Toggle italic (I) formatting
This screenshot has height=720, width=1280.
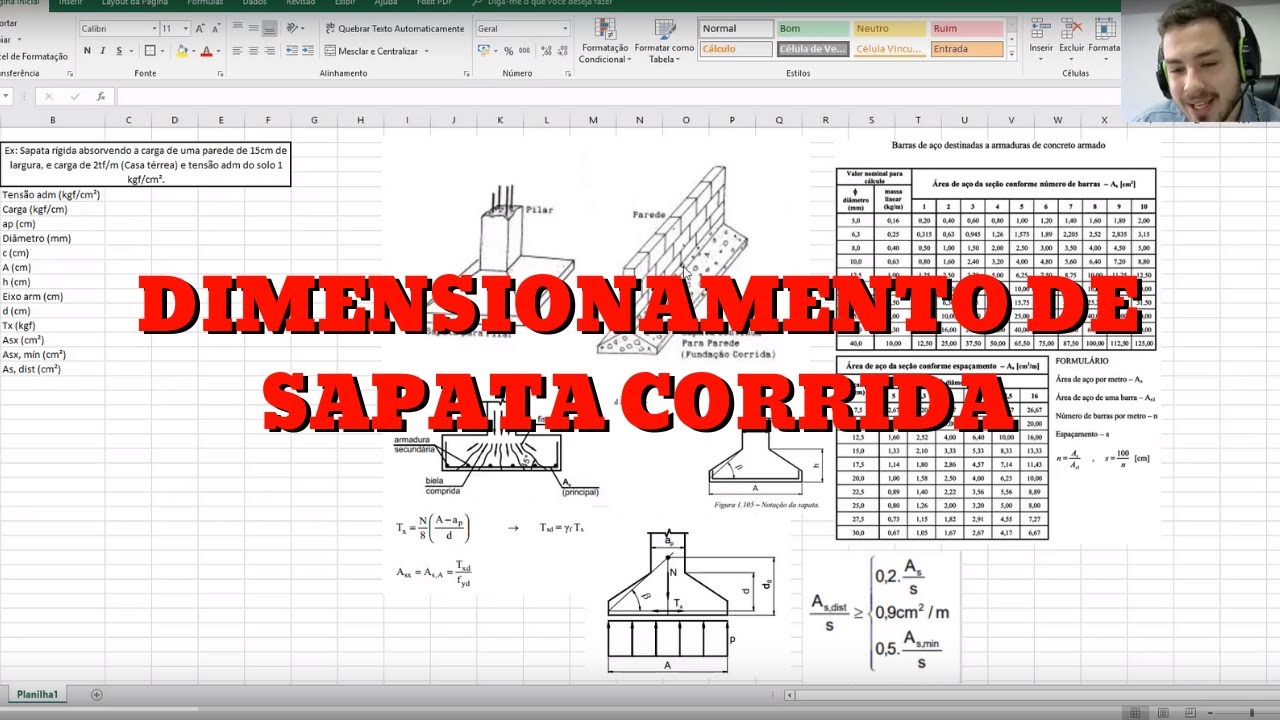point(103,51)
